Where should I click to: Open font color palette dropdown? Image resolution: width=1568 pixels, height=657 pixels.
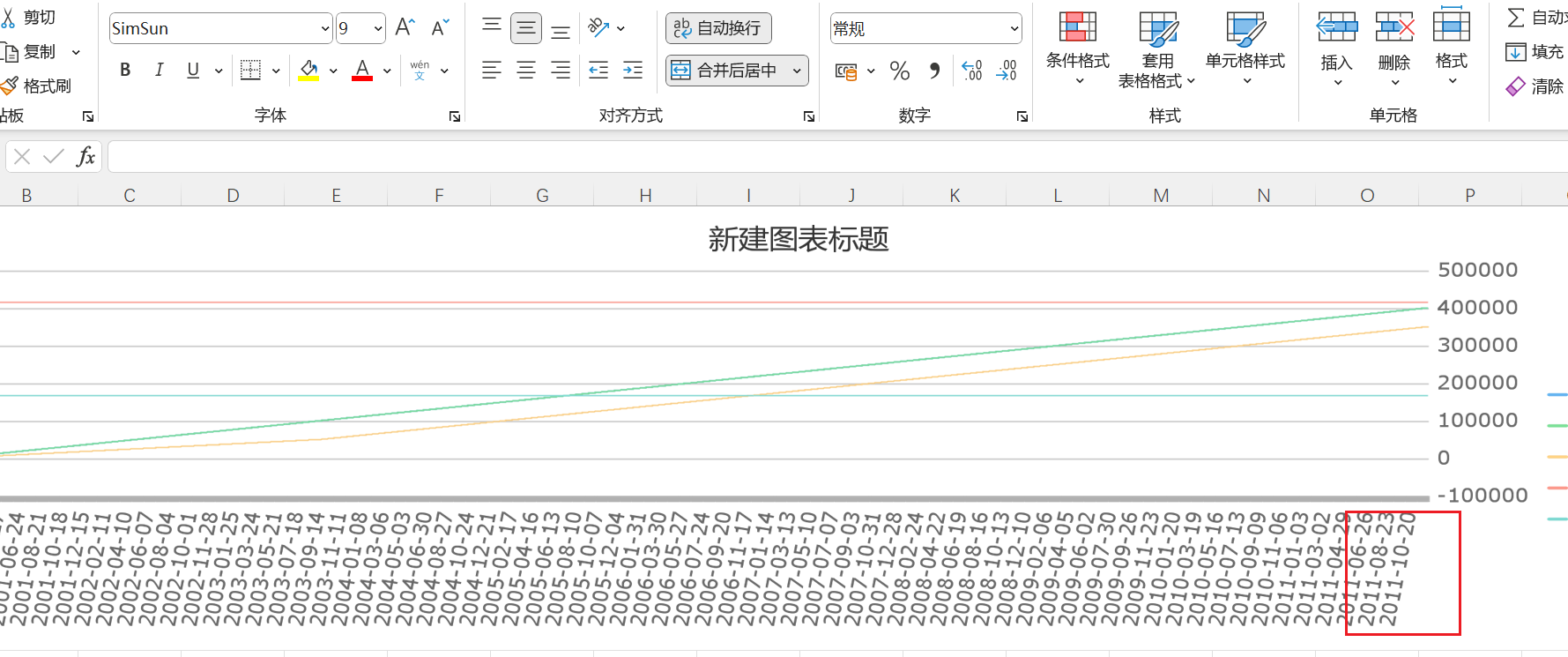pos(387,71)
